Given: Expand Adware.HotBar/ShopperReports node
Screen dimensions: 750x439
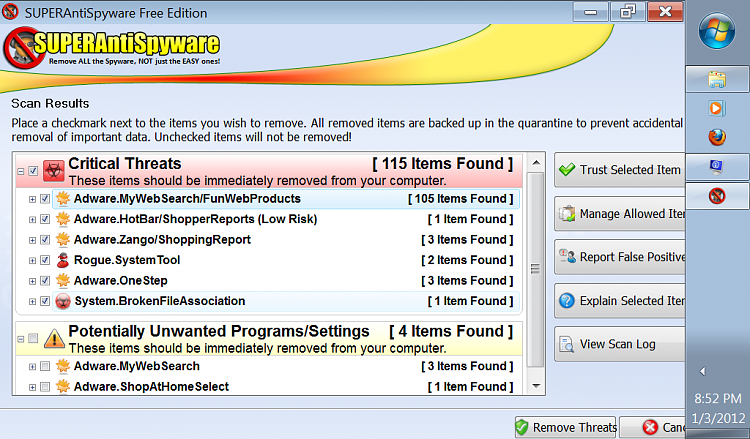Looking at the screenshot, I should pos(33,220).
